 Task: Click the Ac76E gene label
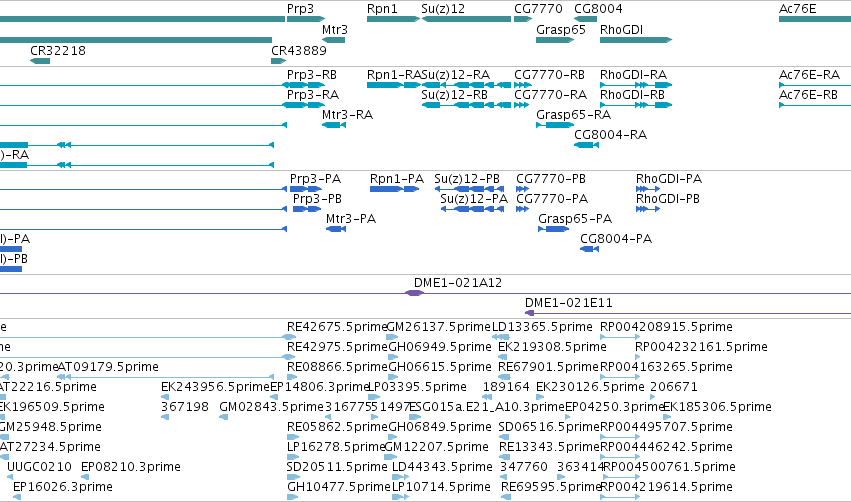[x=797, y=9]
